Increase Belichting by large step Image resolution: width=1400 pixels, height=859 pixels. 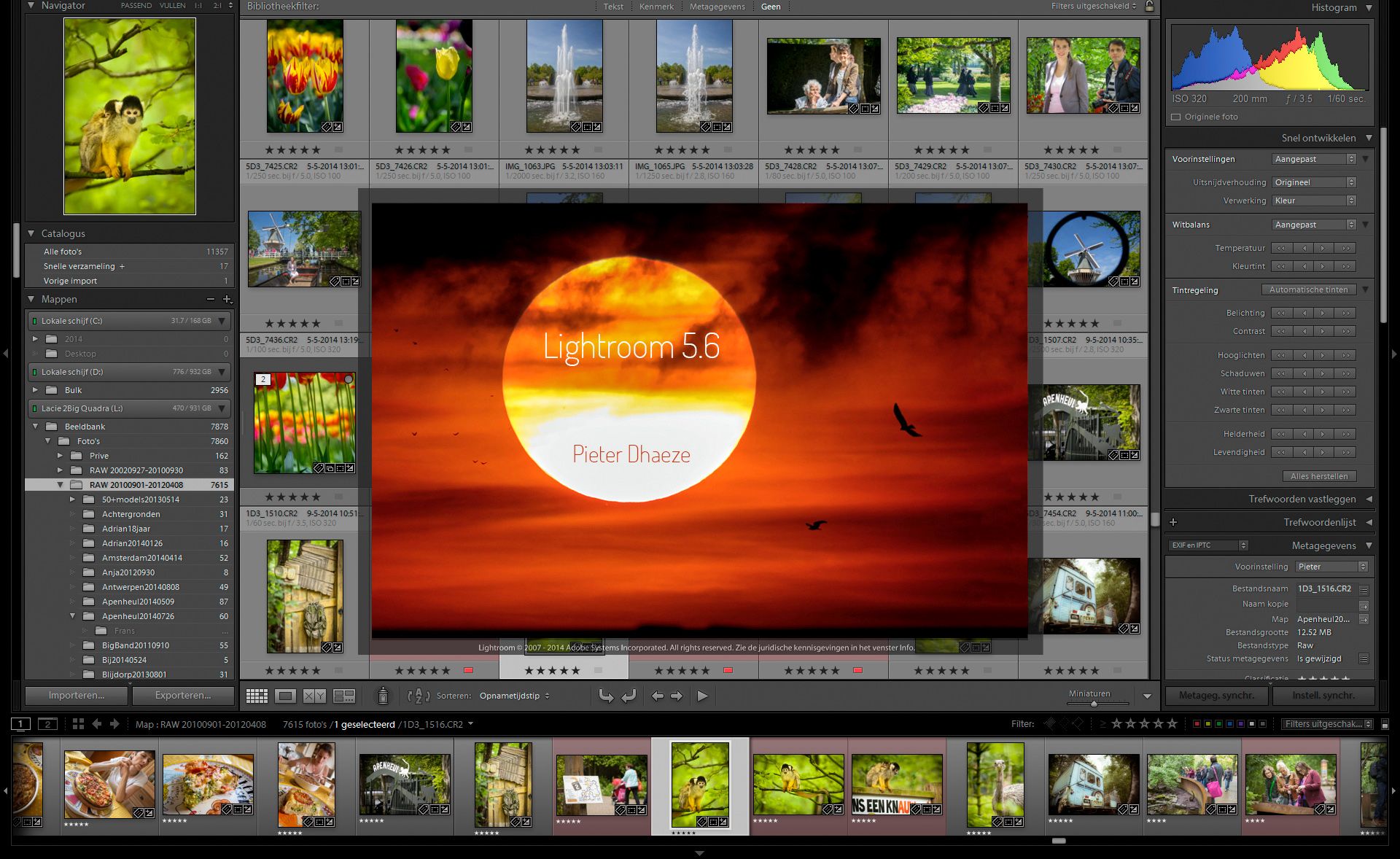(1346, 313)
